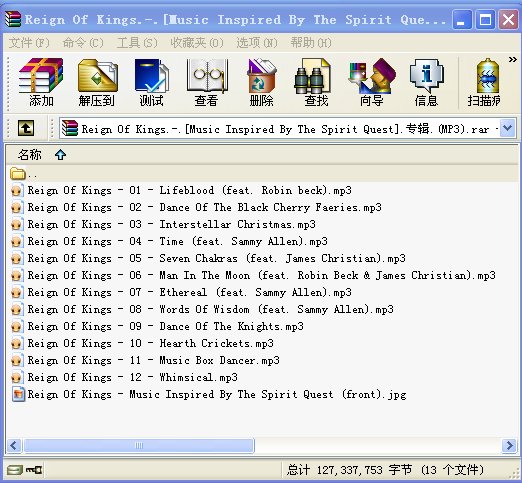Screen dimensions: 522x483
Task: Open the 收藏夹(O) menu
Action: pos(197,43)
